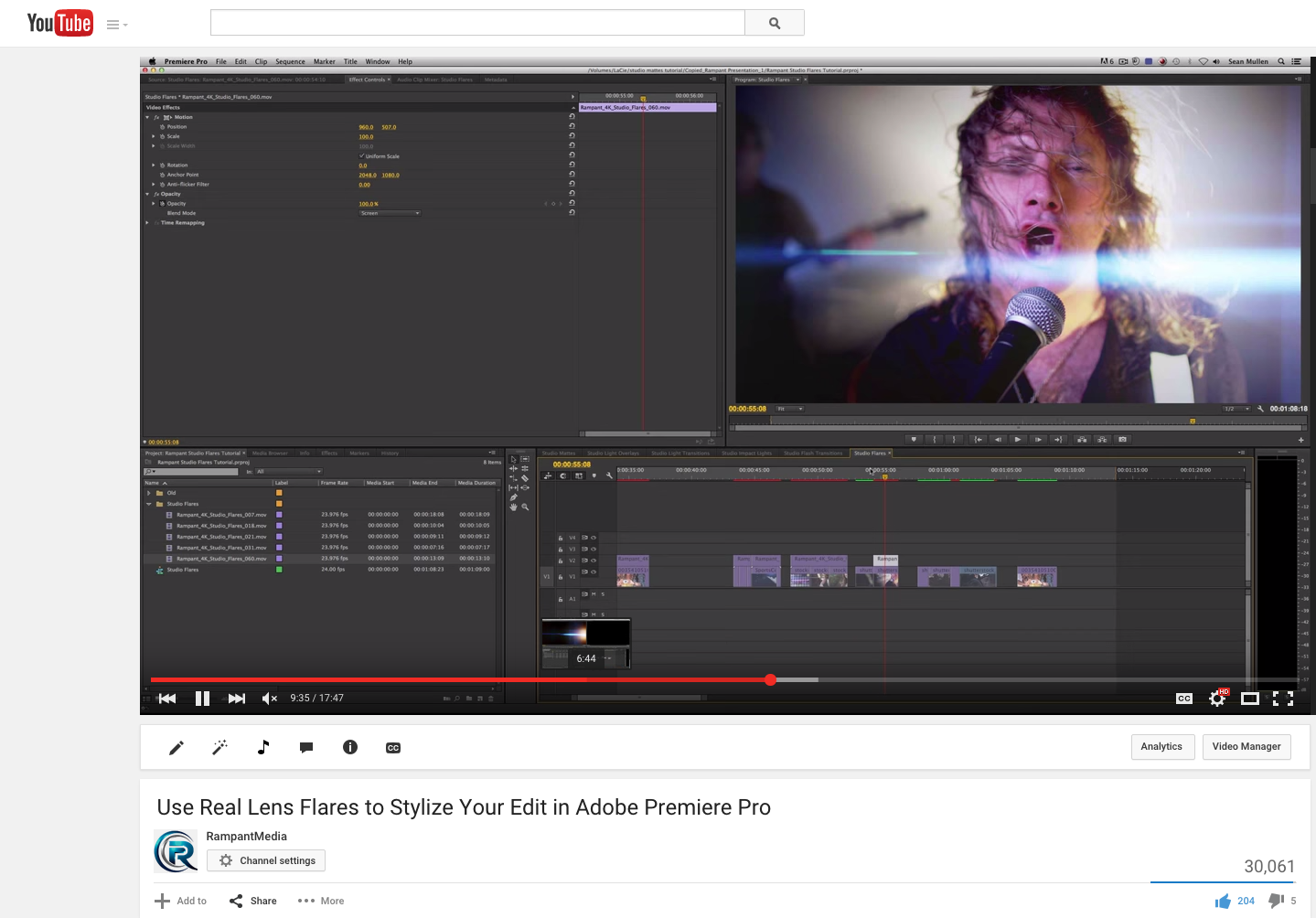This screenshot has width=1316, height=918.
Task: Select the Pen tool in tools panel
Action: point(514,497)
